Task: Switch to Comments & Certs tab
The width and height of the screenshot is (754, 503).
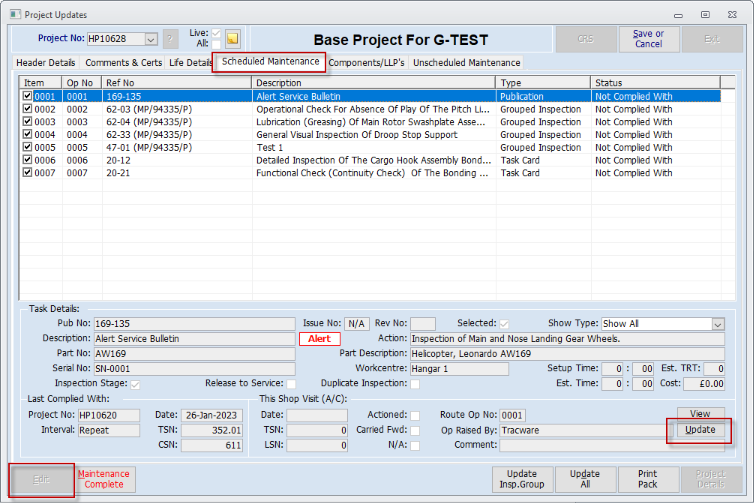Action: pos(124,63)
